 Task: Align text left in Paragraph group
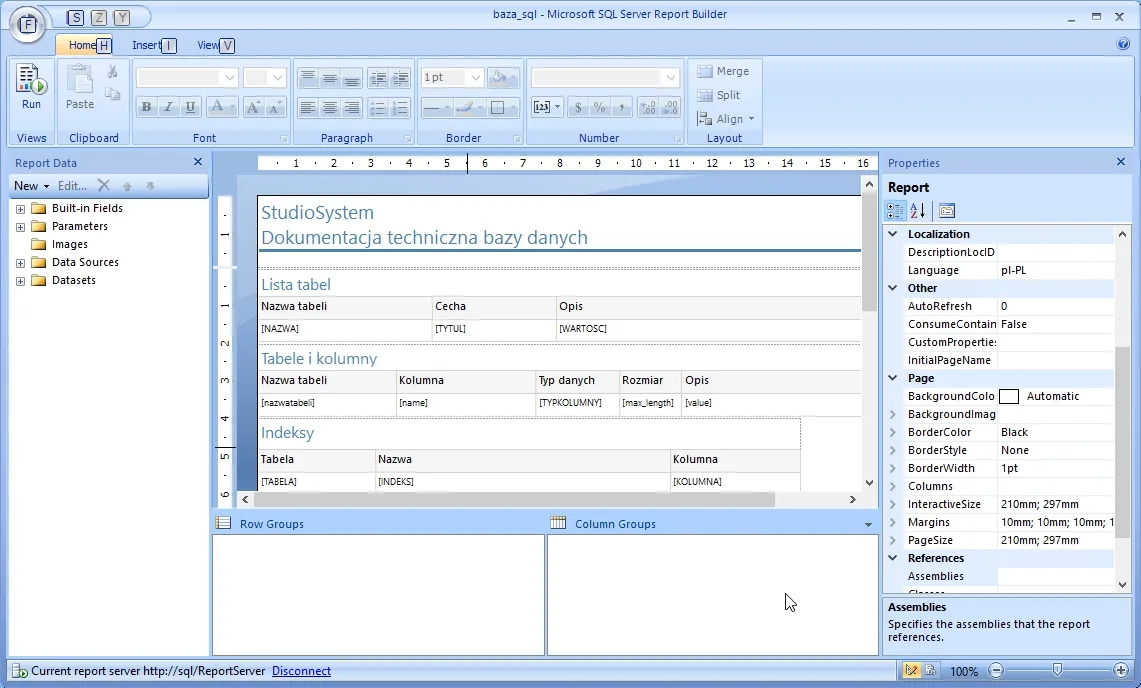click(308, 108)
